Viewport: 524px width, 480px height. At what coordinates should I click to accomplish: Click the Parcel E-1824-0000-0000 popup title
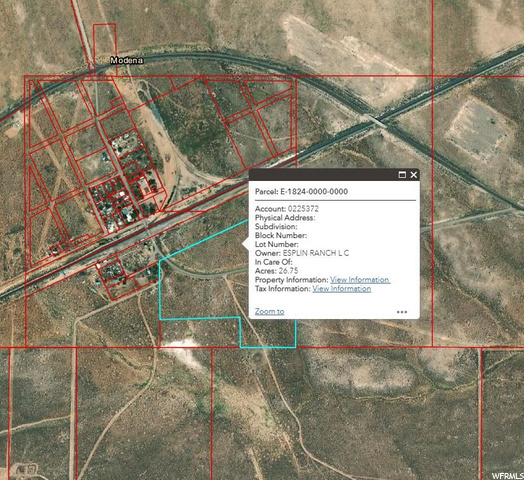click(x=301, y=192)
